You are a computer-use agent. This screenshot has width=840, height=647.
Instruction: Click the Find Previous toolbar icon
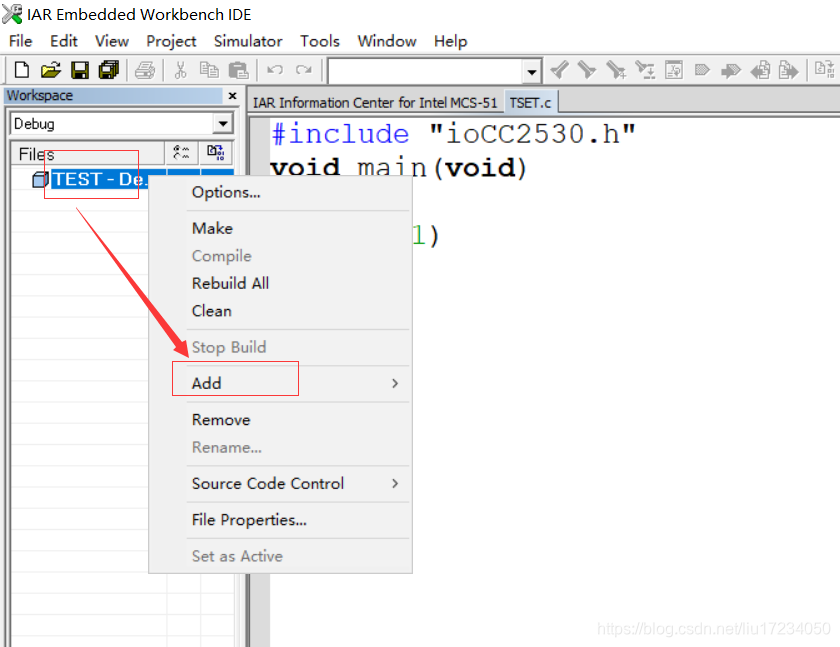point(587,70)
